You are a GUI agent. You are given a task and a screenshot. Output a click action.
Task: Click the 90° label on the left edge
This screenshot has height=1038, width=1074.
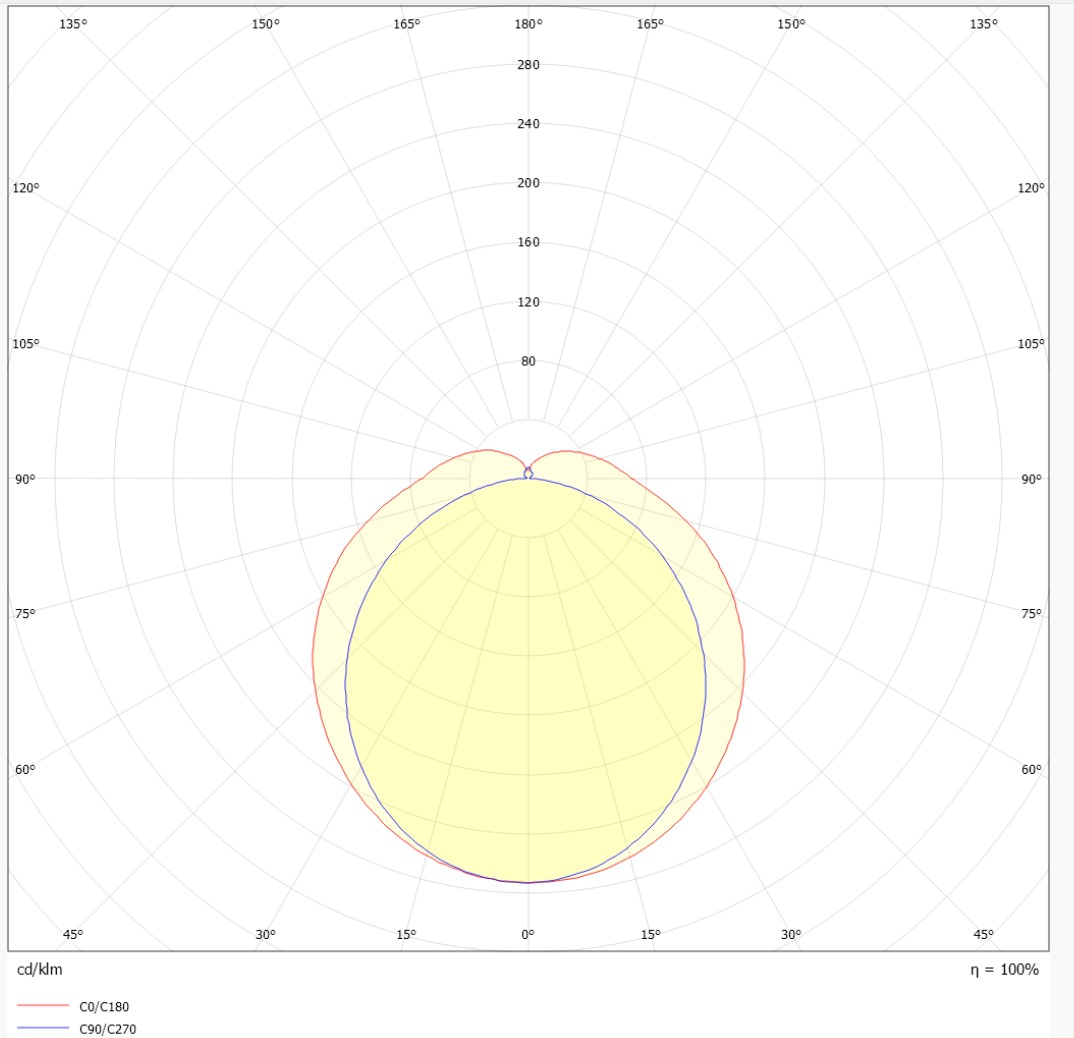click(25, 479)
